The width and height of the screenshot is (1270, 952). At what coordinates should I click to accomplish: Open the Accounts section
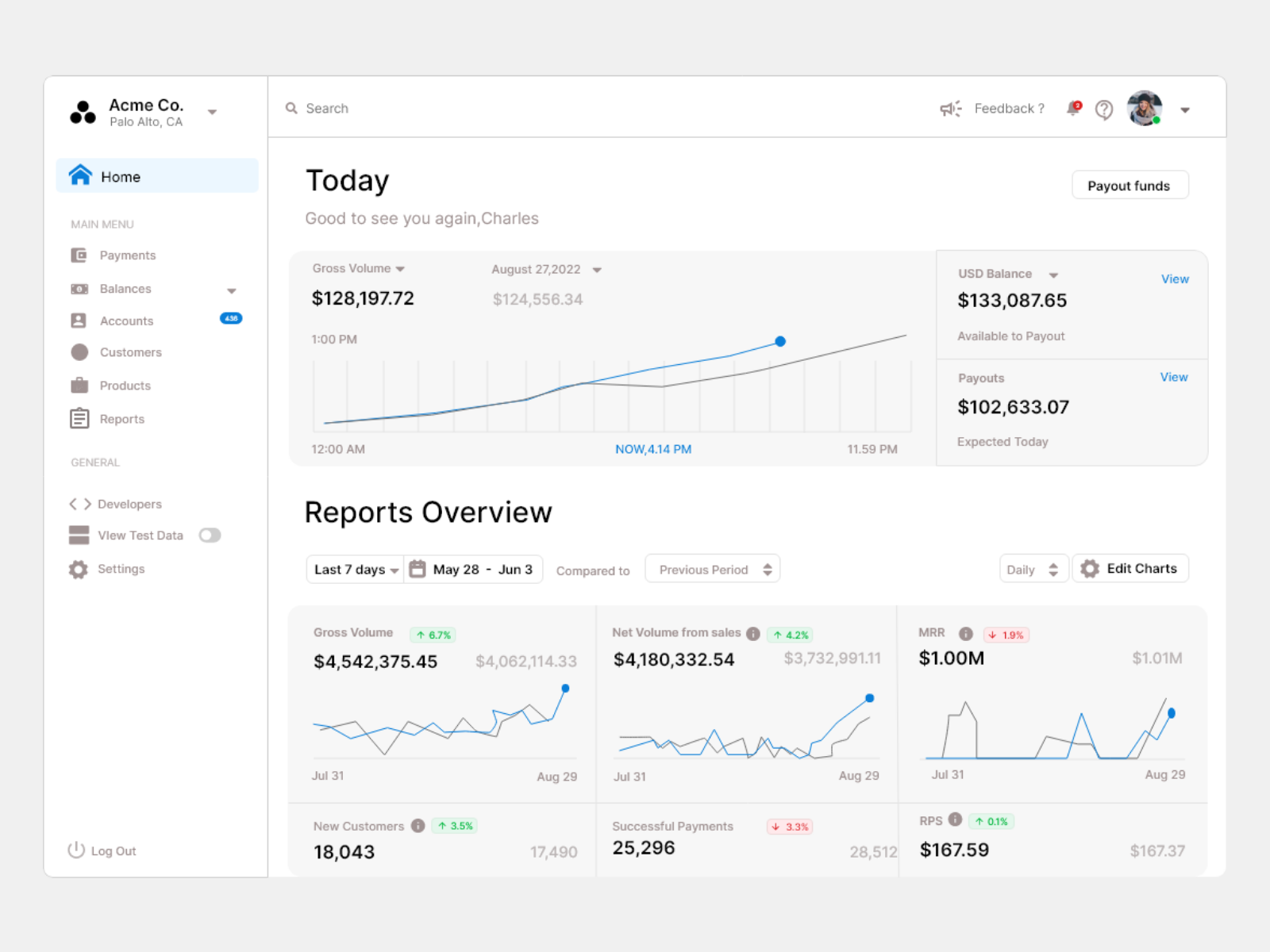(125, 321)
